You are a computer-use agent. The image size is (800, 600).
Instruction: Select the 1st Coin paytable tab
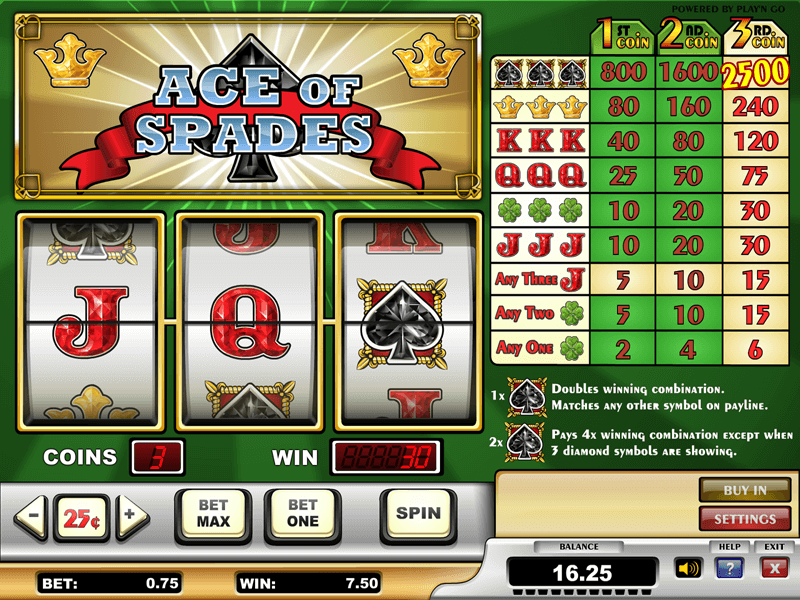[623, 37]
